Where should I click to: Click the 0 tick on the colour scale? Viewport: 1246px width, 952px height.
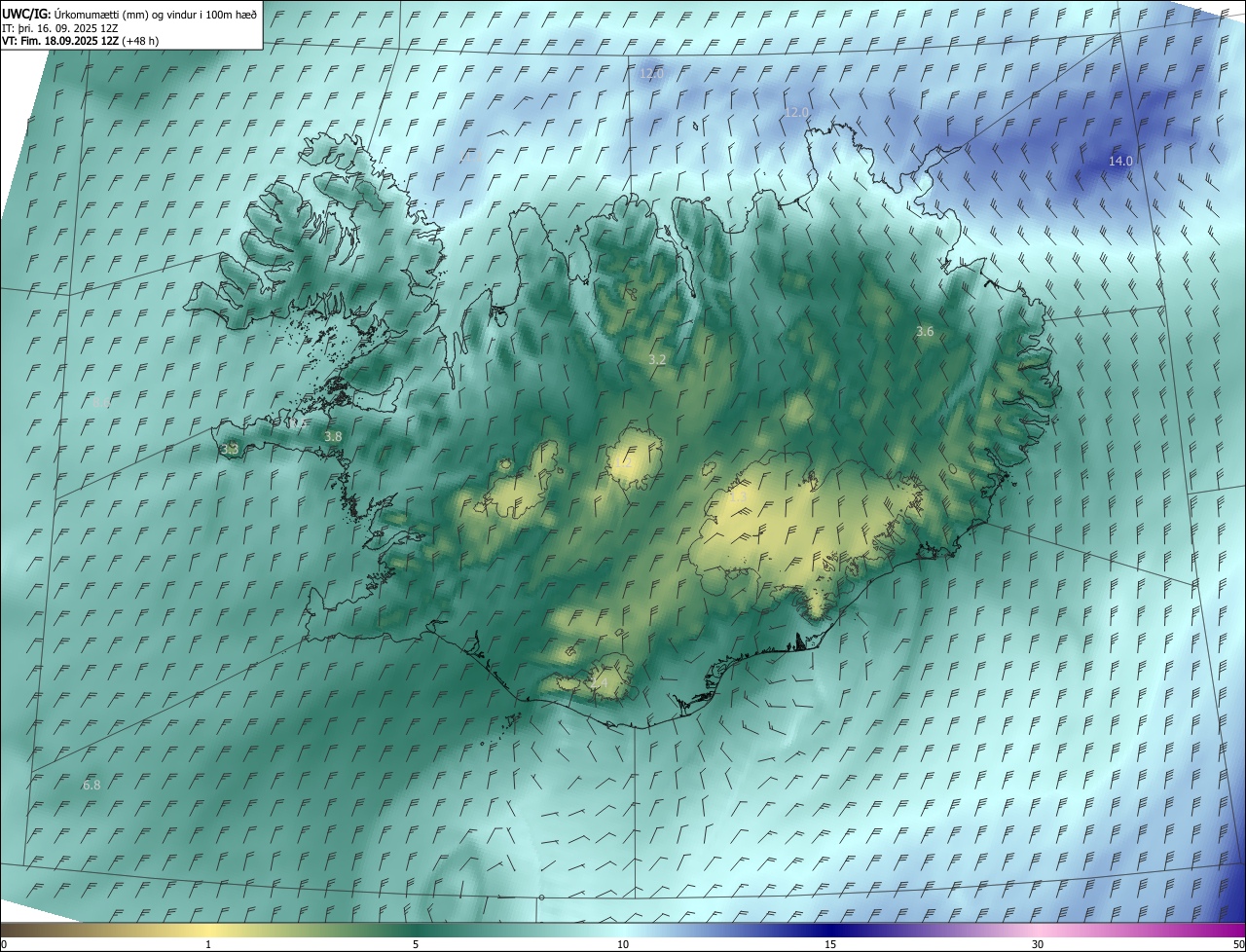coord(4,944)
